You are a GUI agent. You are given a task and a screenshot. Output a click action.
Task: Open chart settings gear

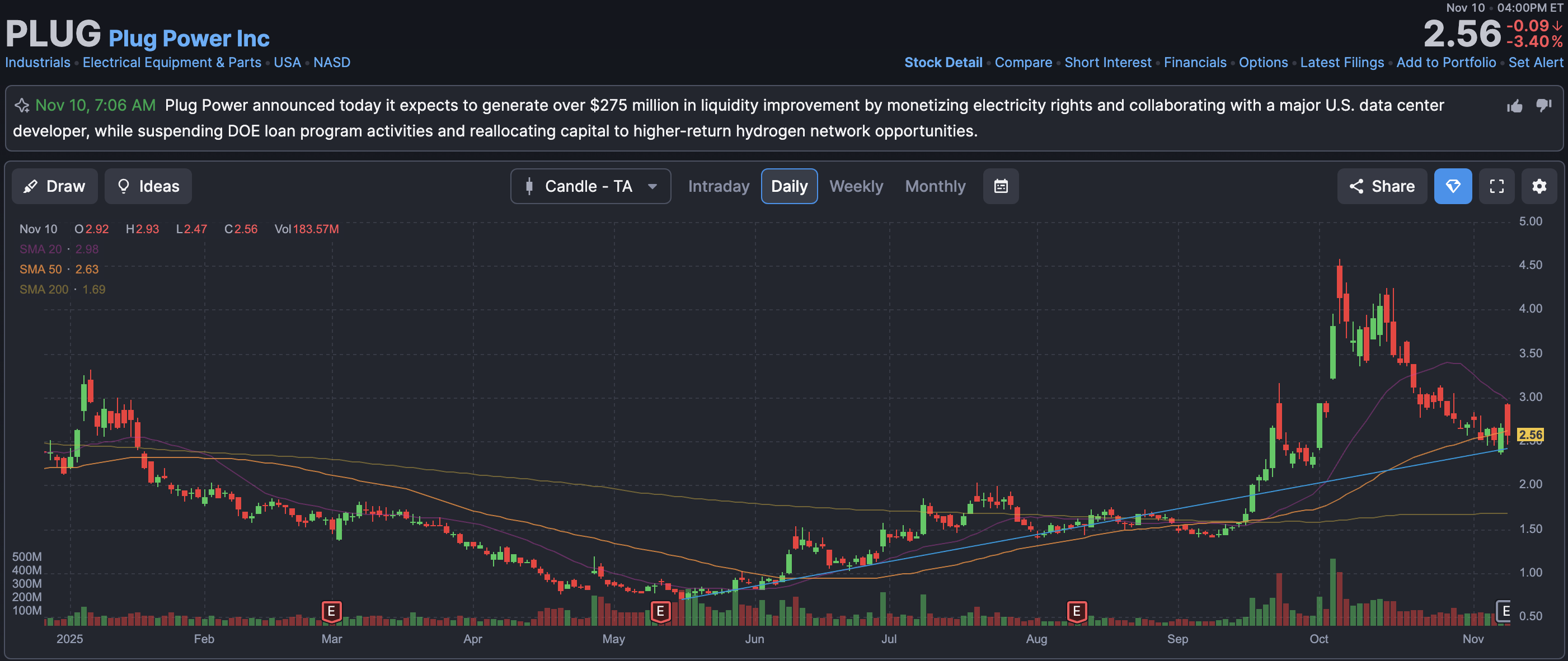[x=1539, y=186]
